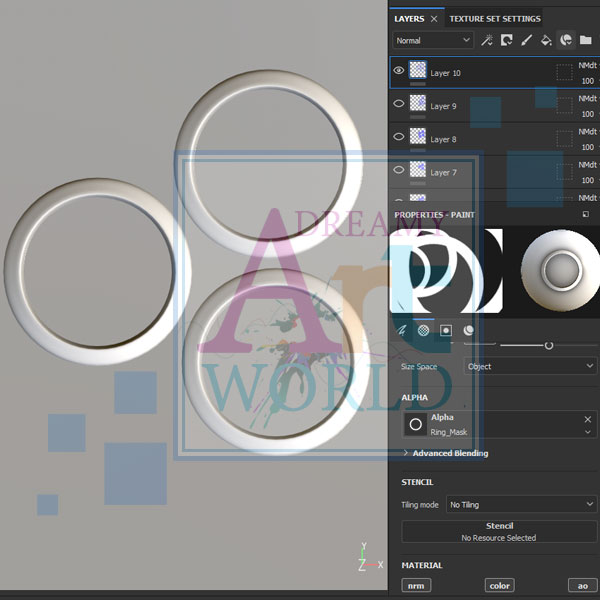Viewport: 600px width, 600px height.
Task: Switch to the Texture Set Settings tab
Action: 494,18
